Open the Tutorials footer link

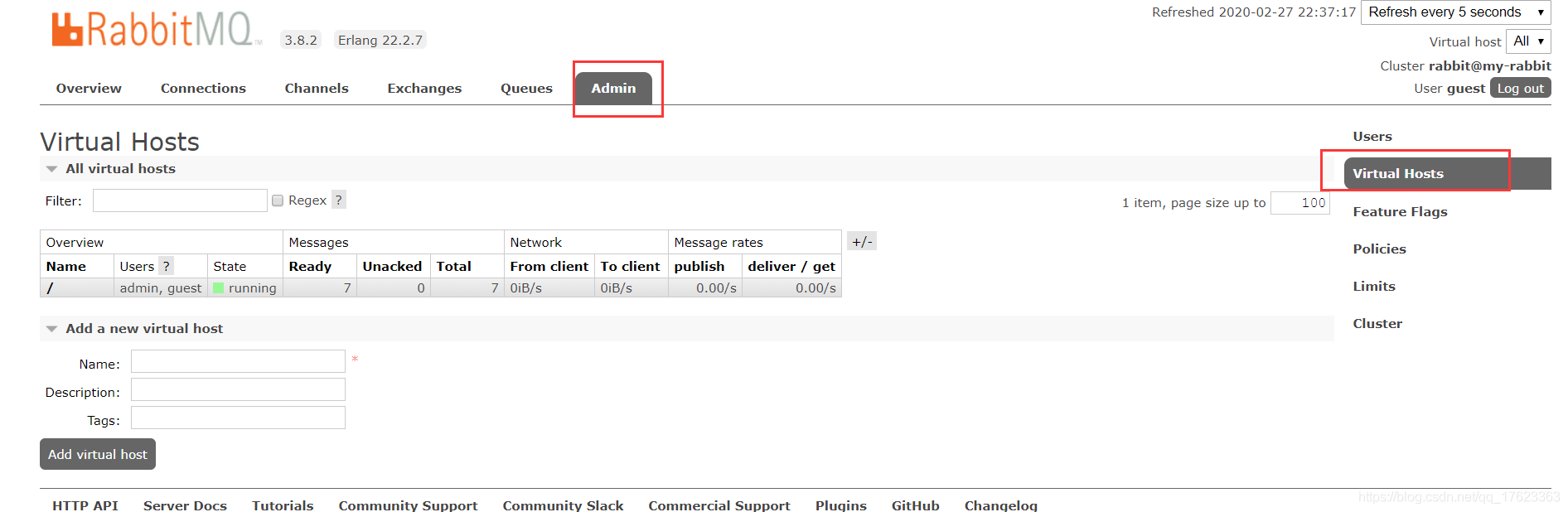283,505
